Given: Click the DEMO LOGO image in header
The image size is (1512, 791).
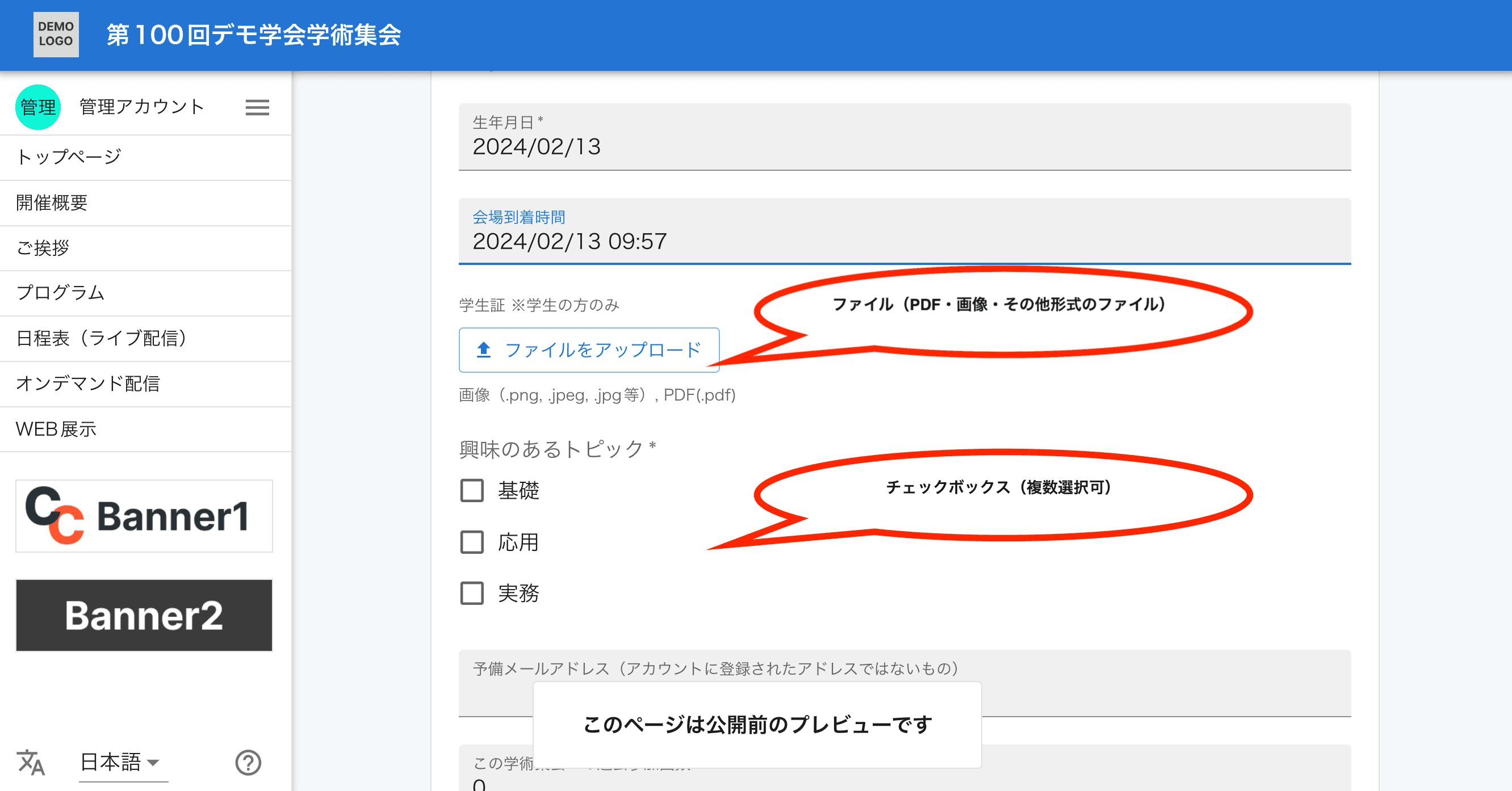Looking at the screenshot, I should click(56, 35).
